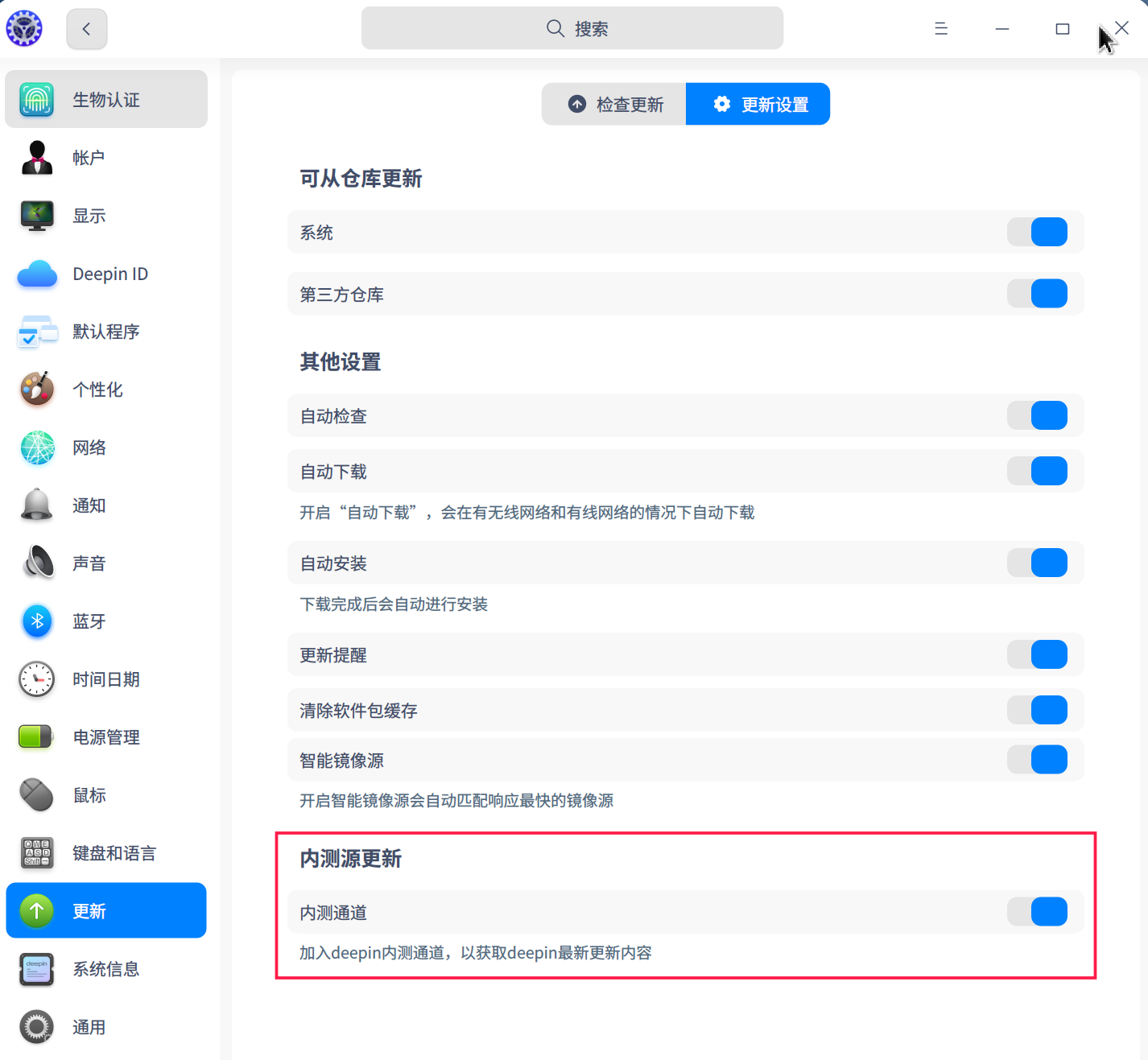The height and width of the screenshot is (1060, 1148).
Task: Toggle the 更新提醒 switch
Action: [1037, 654]
